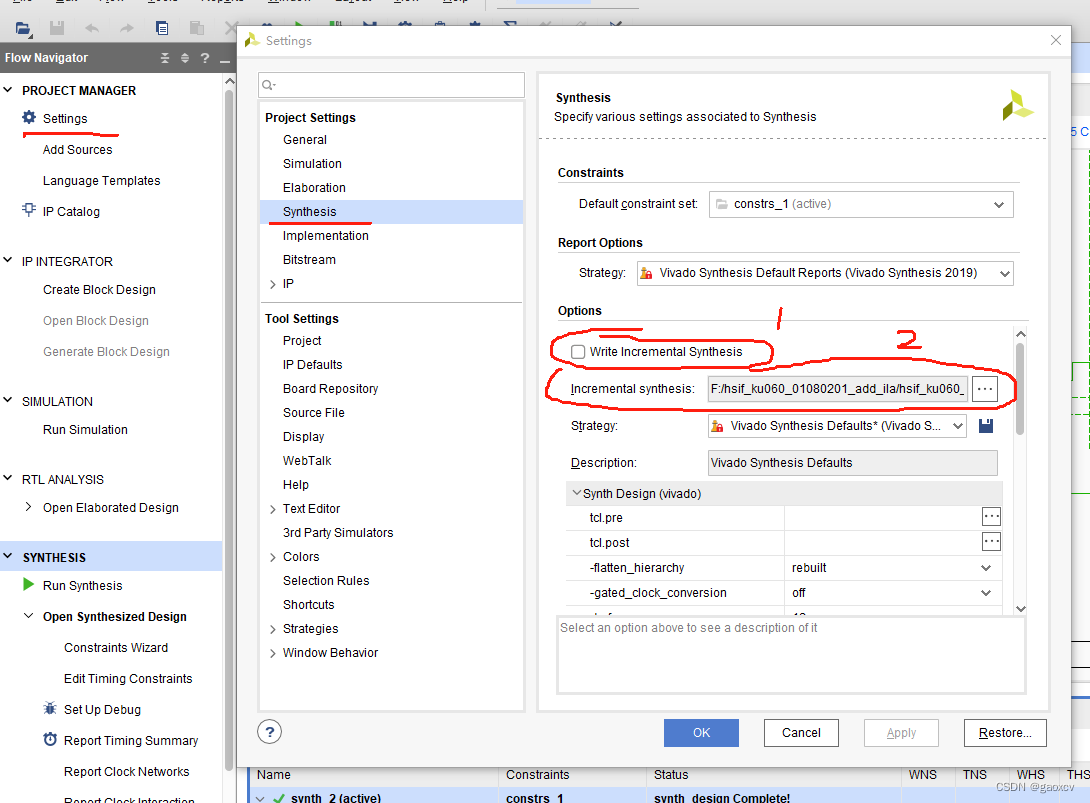Click the Report Timing Summary clock icon

50,740
